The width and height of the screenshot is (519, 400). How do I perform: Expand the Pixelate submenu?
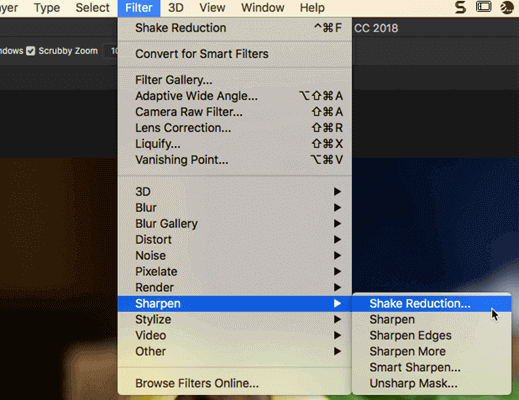235,272
